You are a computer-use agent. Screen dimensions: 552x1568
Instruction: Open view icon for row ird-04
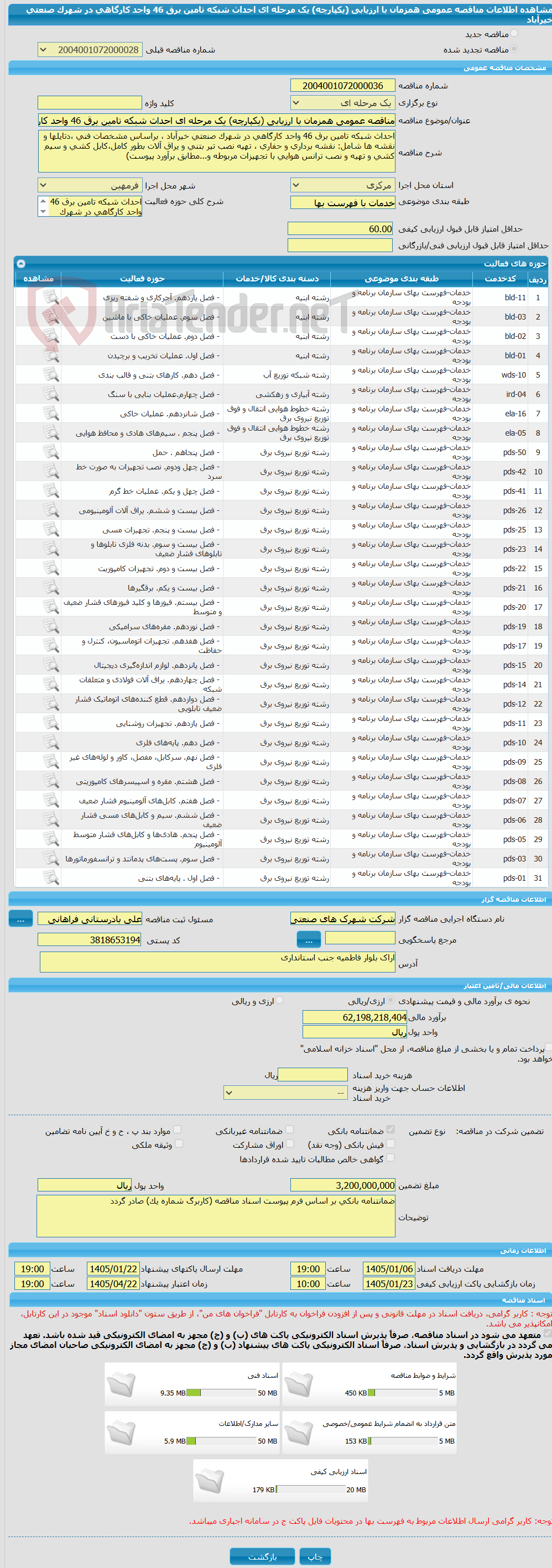pos(51,394)
